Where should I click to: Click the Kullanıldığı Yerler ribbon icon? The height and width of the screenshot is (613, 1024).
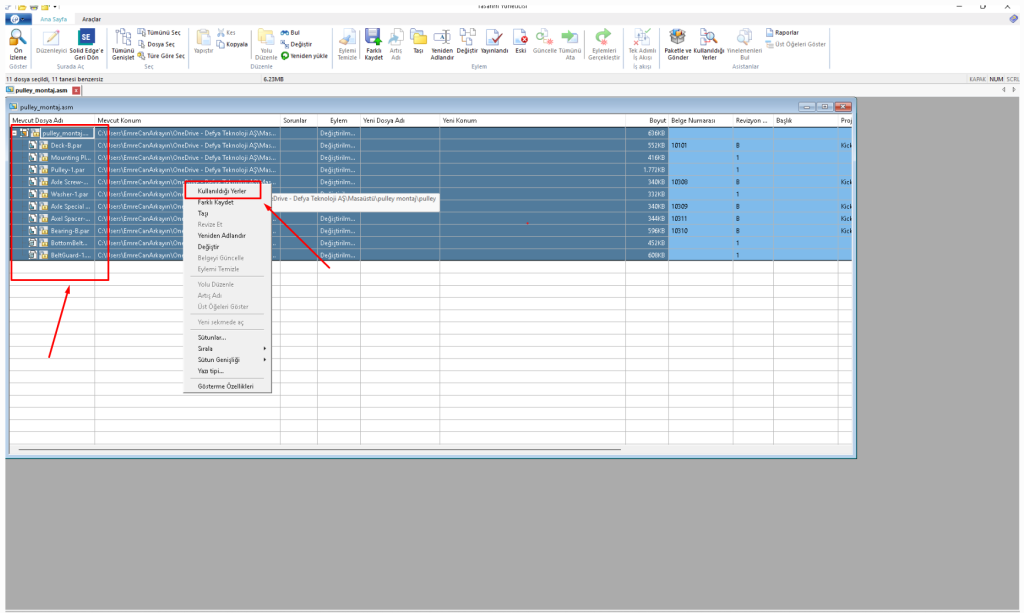(x=708, y=38)
